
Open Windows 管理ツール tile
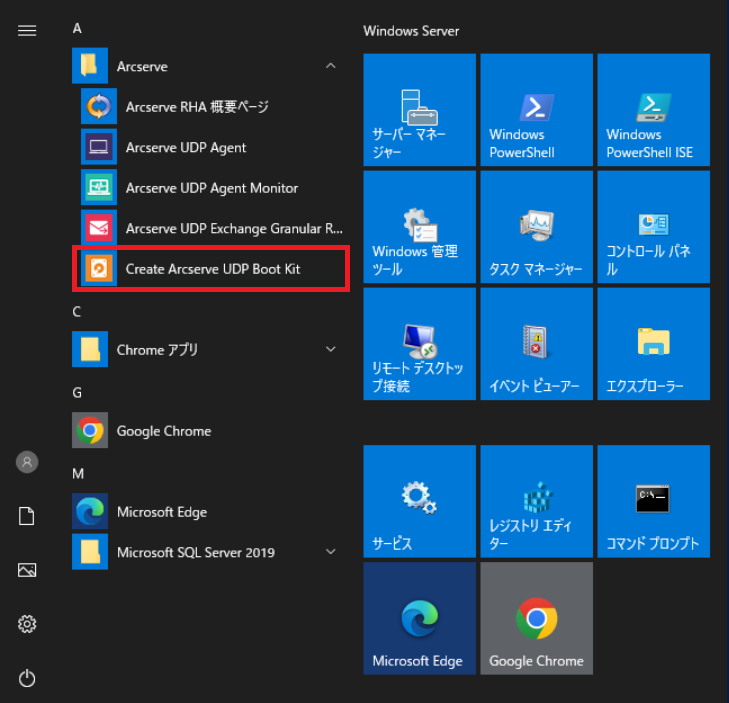point(419,227)
